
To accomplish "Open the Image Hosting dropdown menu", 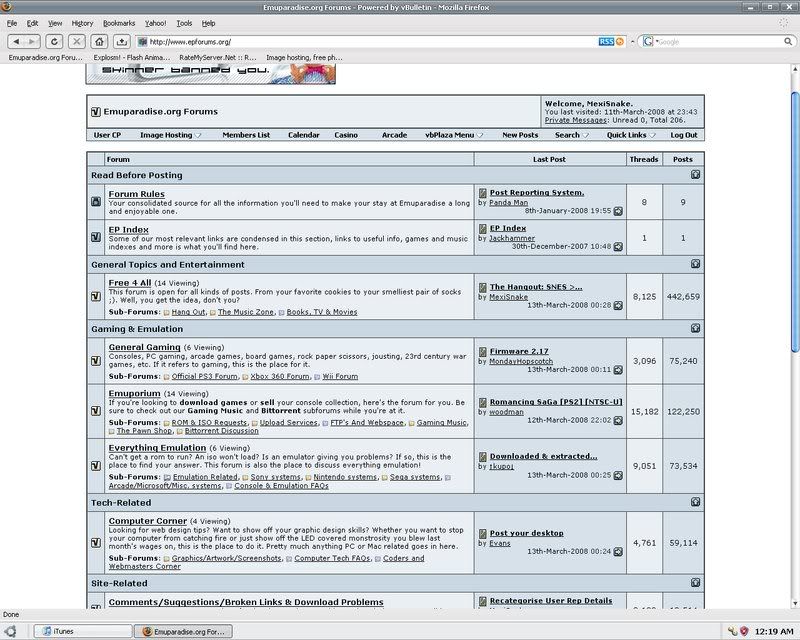I will coord(170,135).
